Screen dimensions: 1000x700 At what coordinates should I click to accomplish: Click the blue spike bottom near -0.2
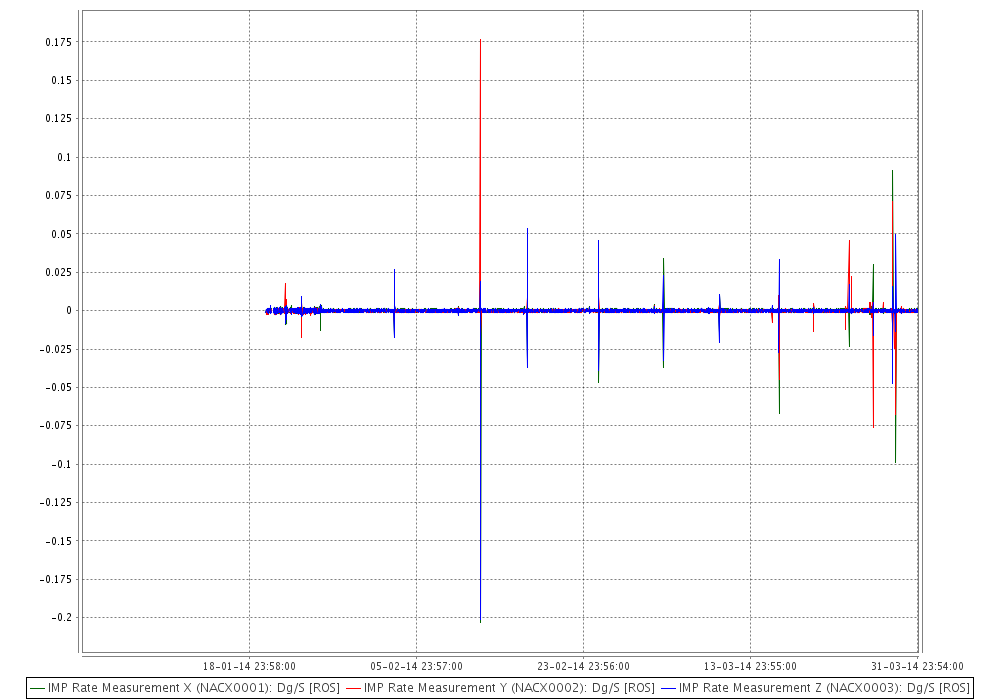pos(480,621)
